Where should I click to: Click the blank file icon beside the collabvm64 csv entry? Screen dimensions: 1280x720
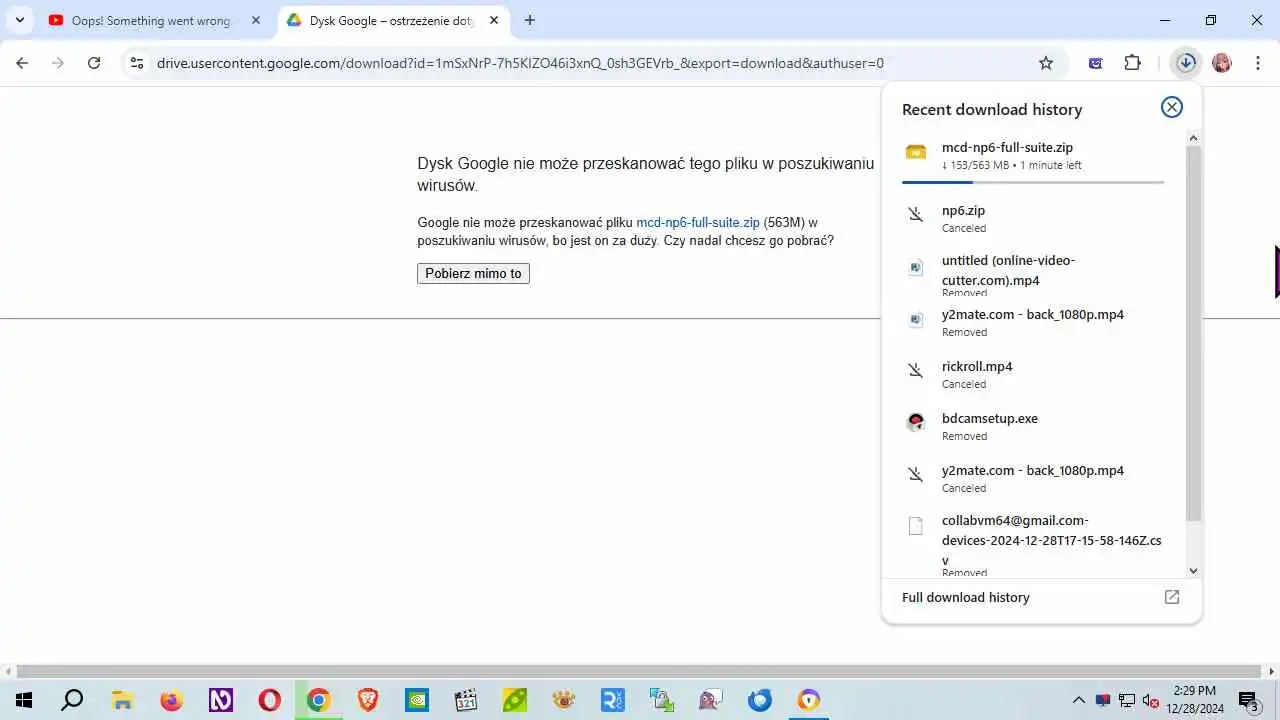click(915, 526)
